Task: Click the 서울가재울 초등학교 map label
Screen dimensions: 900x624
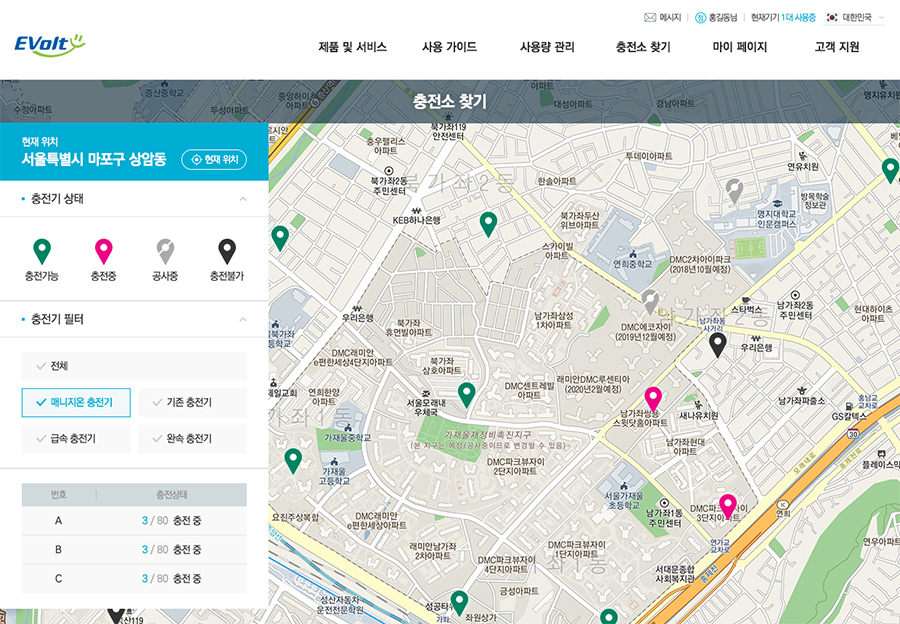Action: pos(624,500)
